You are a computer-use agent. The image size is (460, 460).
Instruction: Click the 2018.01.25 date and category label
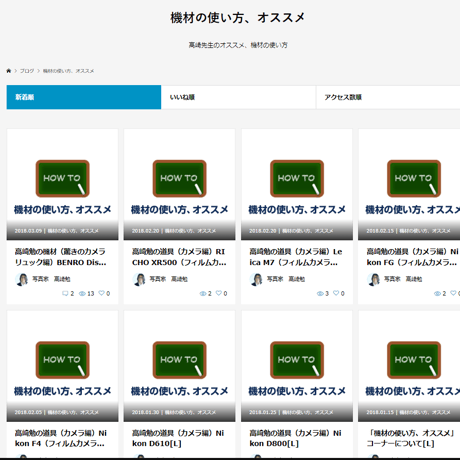coord(291,412)
